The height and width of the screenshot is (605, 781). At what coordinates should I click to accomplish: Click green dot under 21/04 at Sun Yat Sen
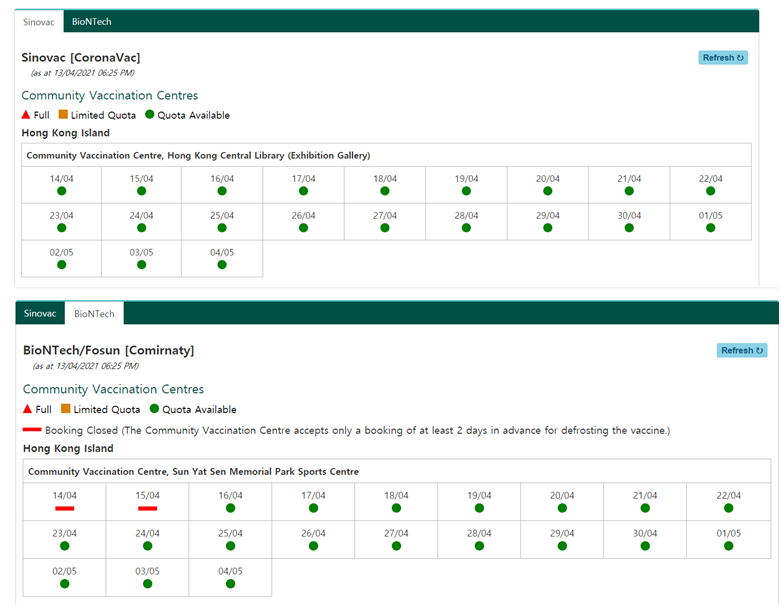click(x=645, y=508)
